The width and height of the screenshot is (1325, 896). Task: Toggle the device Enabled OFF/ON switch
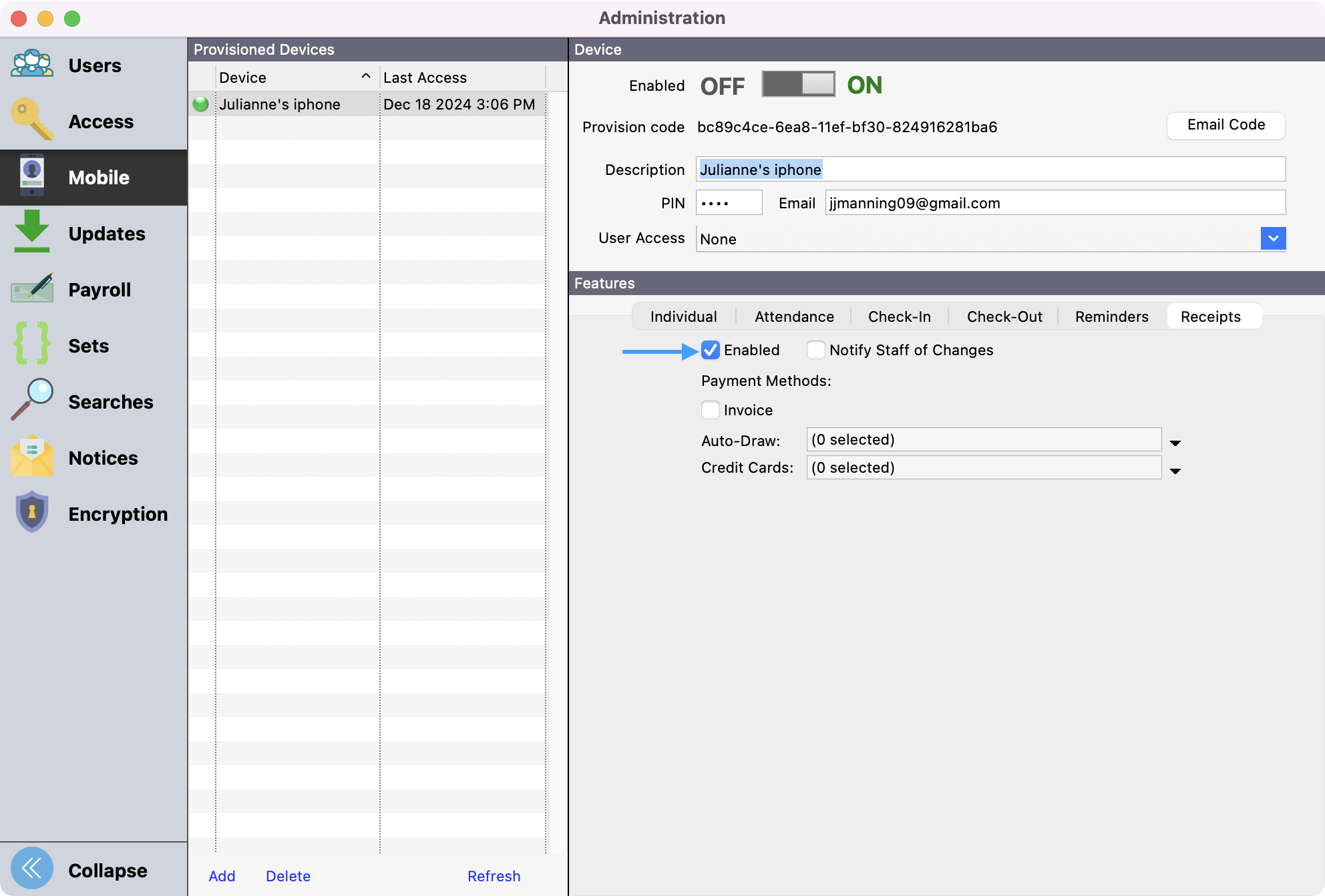tap(798, 85)
